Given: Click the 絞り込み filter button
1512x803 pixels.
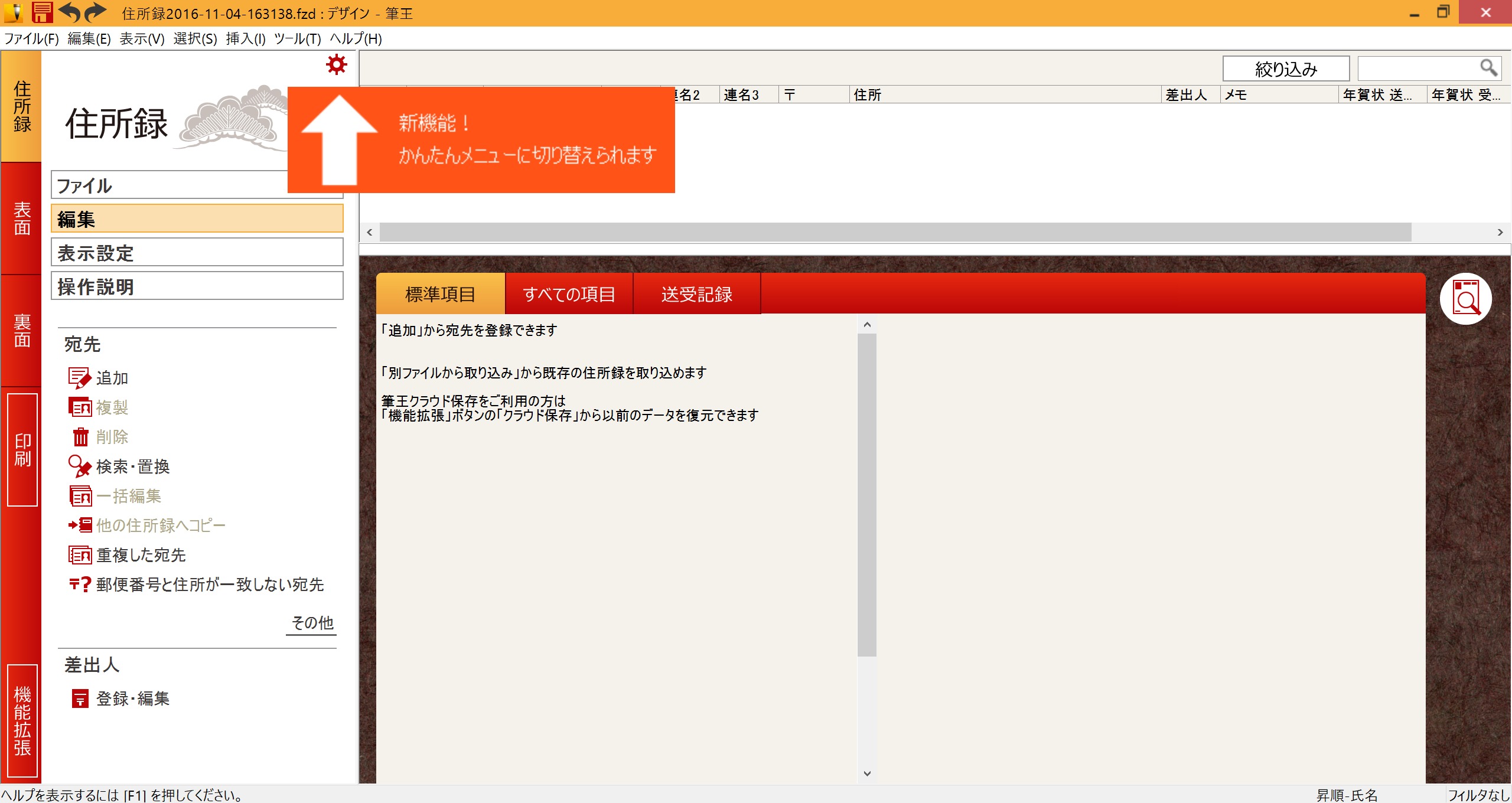Looking at the screenshot, I should point(1286,69).
